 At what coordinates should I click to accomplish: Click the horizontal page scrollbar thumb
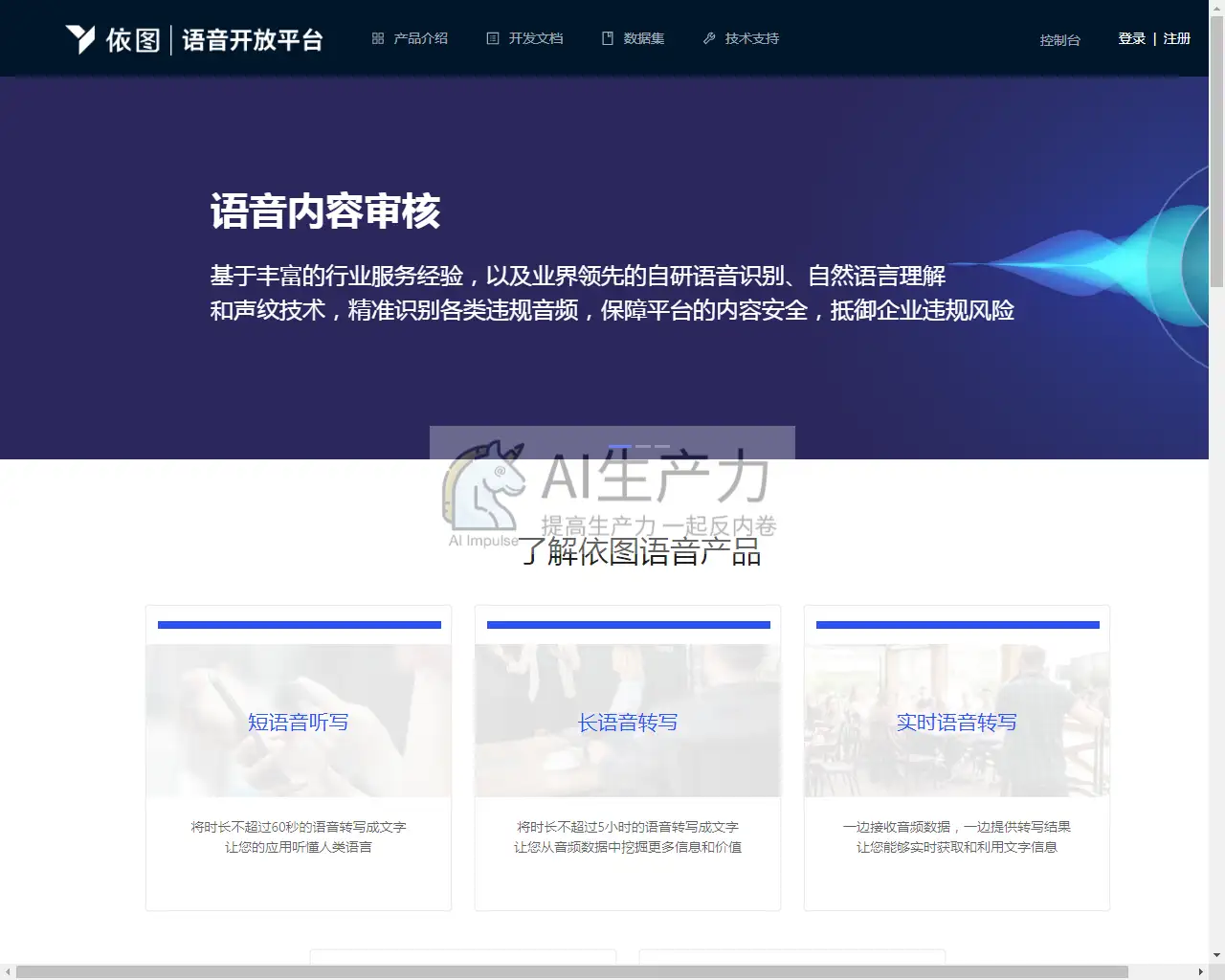pyautogui.click(x=572, y=972)
